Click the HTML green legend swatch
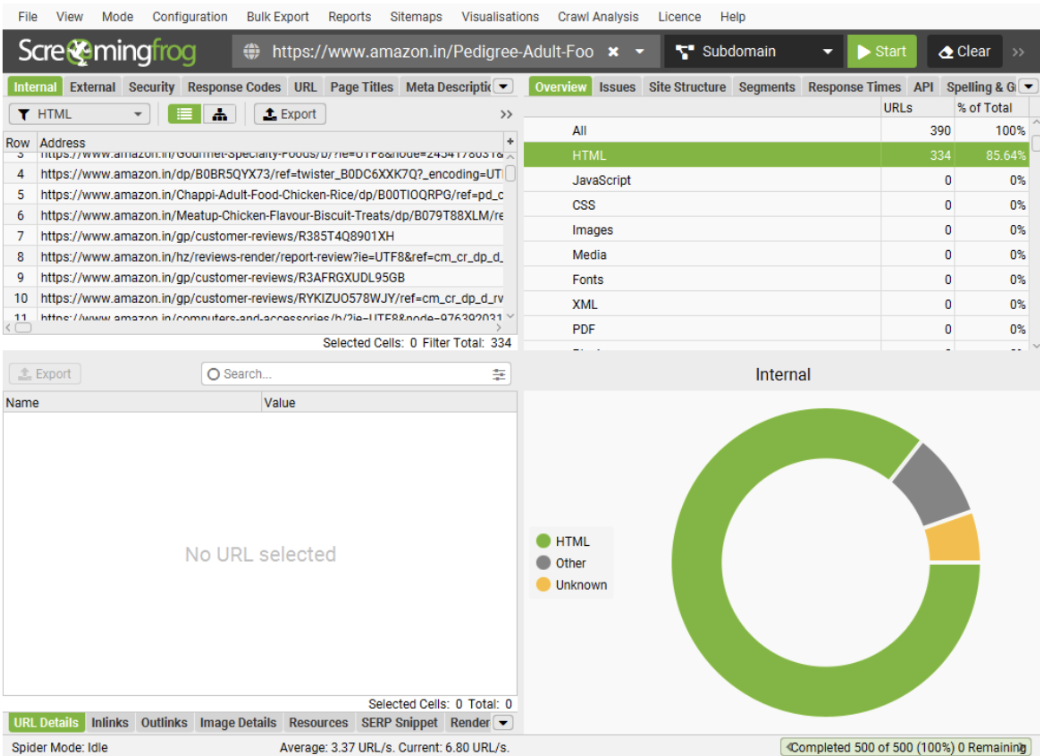 (543, 541)
